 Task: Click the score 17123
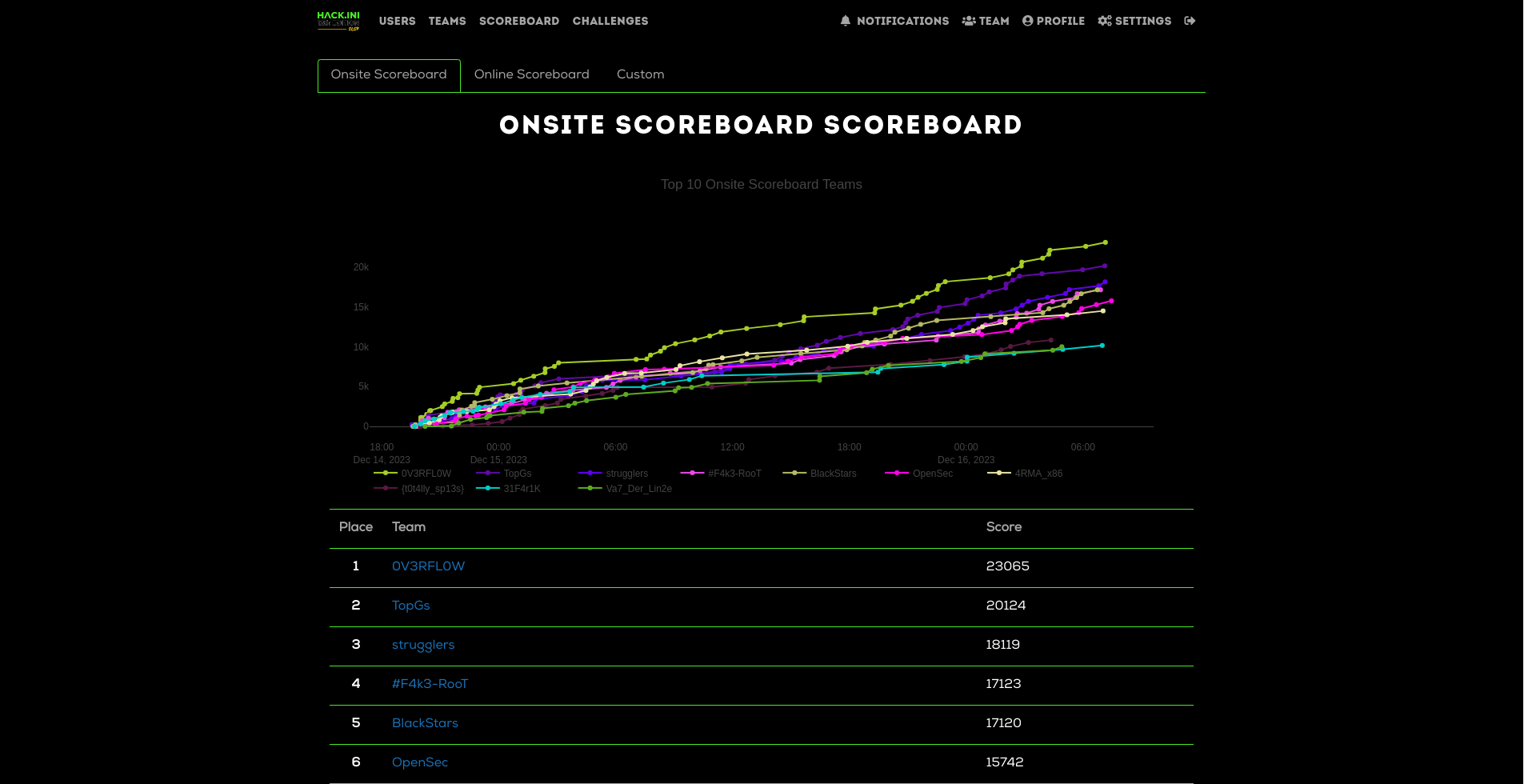1003,684
